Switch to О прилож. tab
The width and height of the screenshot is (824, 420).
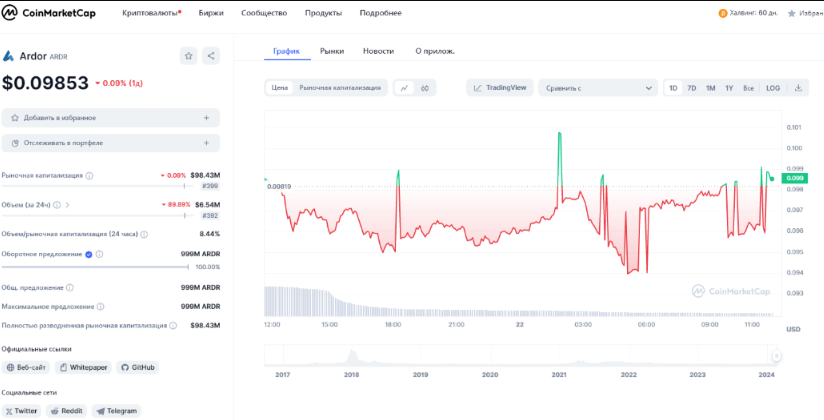pos(435,51)
